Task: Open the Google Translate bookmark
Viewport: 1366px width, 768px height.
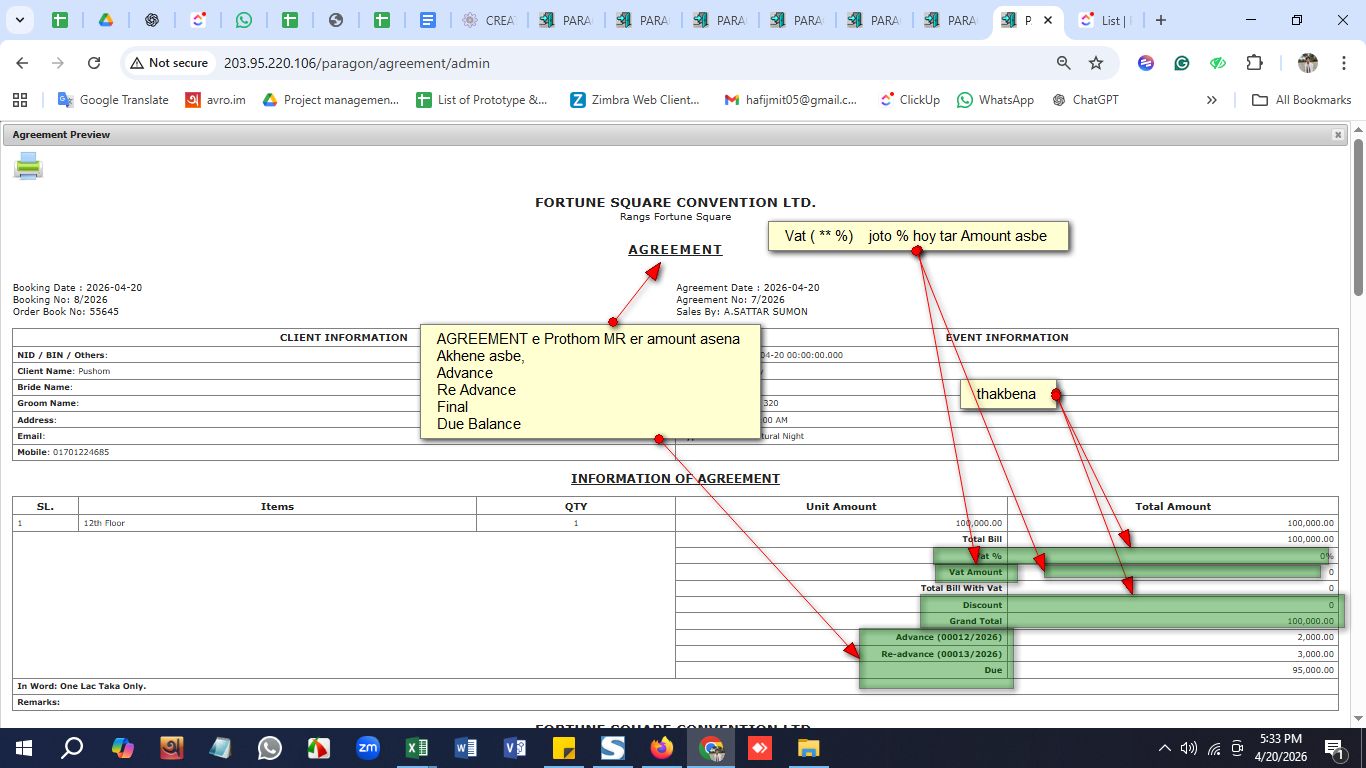Action: [113, 100]
